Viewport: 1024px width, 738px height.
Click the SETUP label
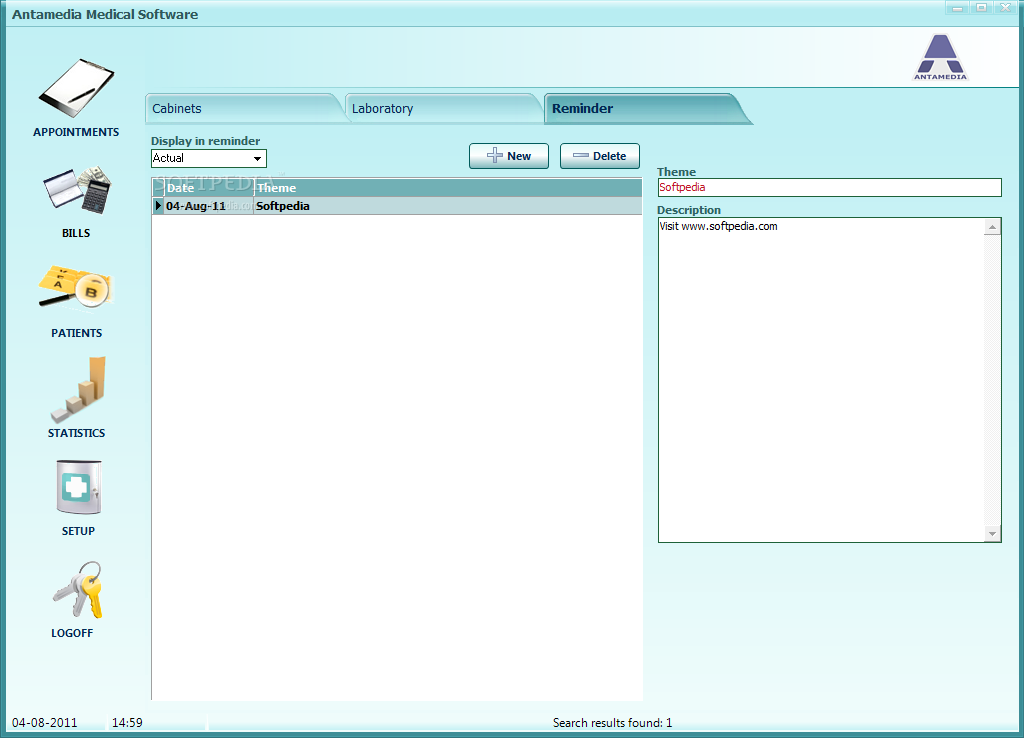78,531
